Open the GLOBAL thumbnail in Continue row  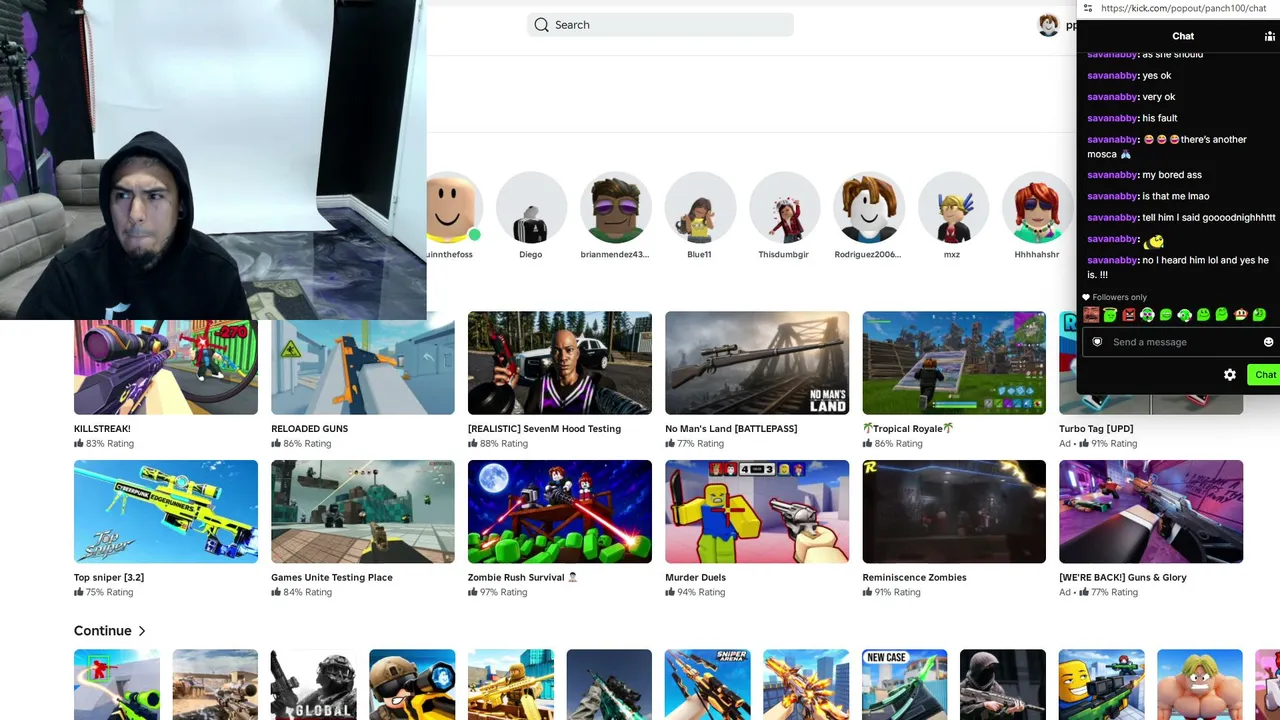tap(313, 685)
